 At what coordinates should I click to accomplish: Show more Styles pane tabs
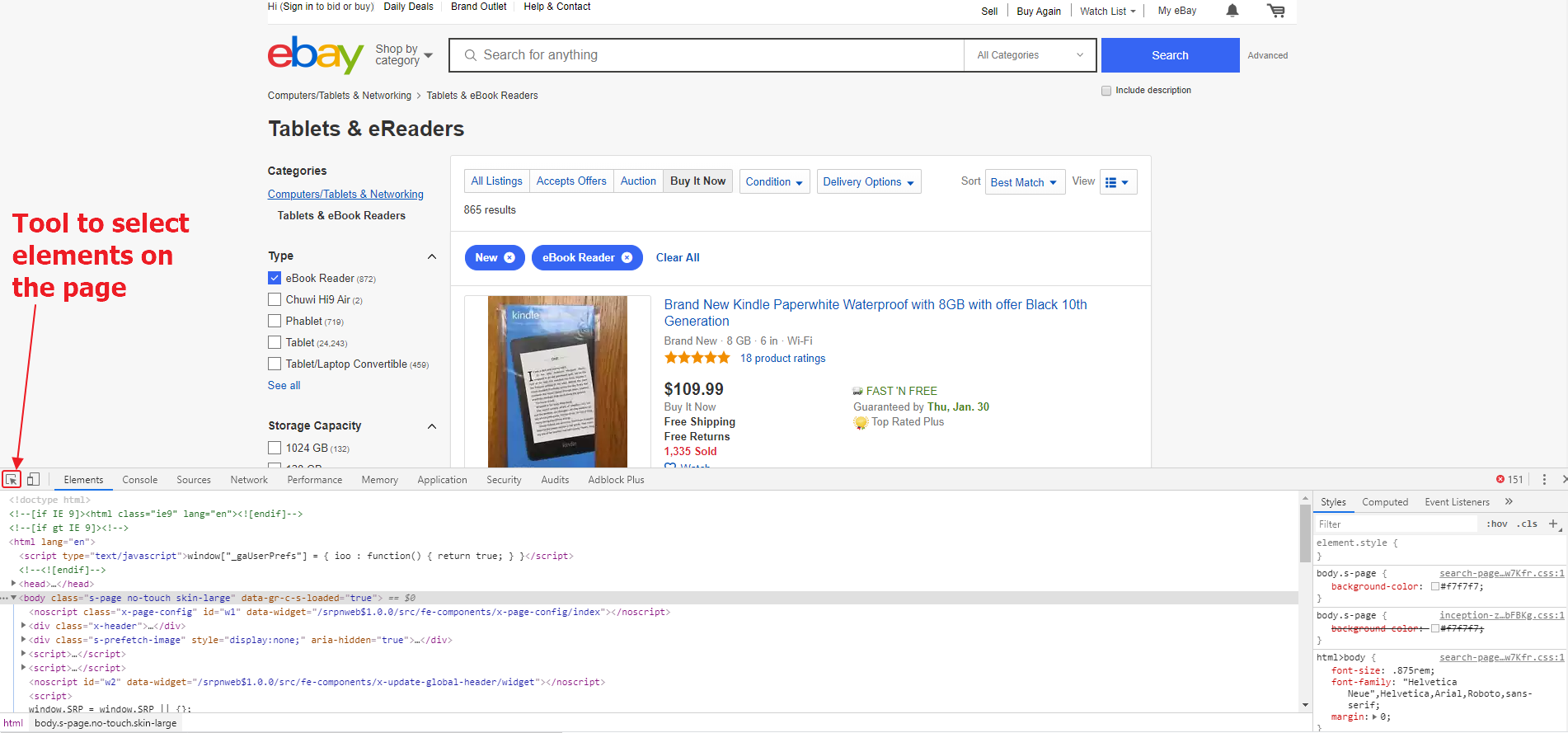[x=1509, y=501]
